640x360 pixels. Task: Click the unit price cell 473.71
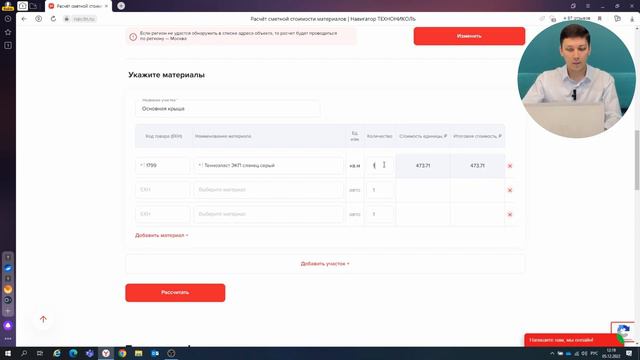pos(423,166)
